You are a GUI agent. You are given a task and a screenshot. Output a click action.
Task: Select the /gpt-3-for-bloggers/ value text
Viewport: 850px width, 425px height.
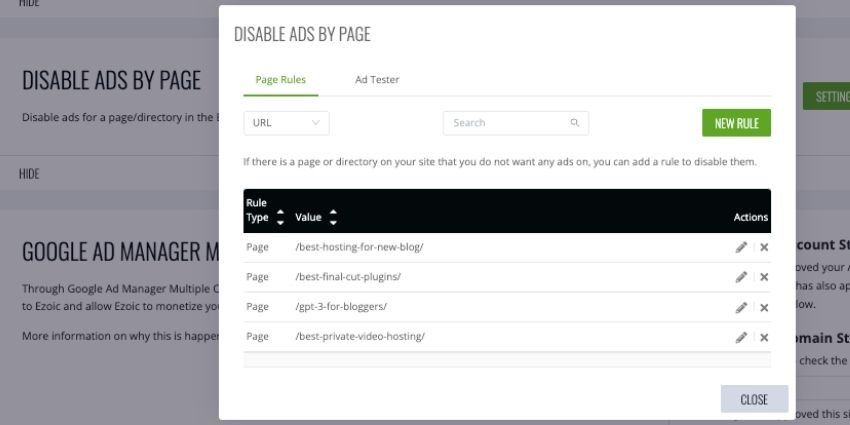click(341, 306)
